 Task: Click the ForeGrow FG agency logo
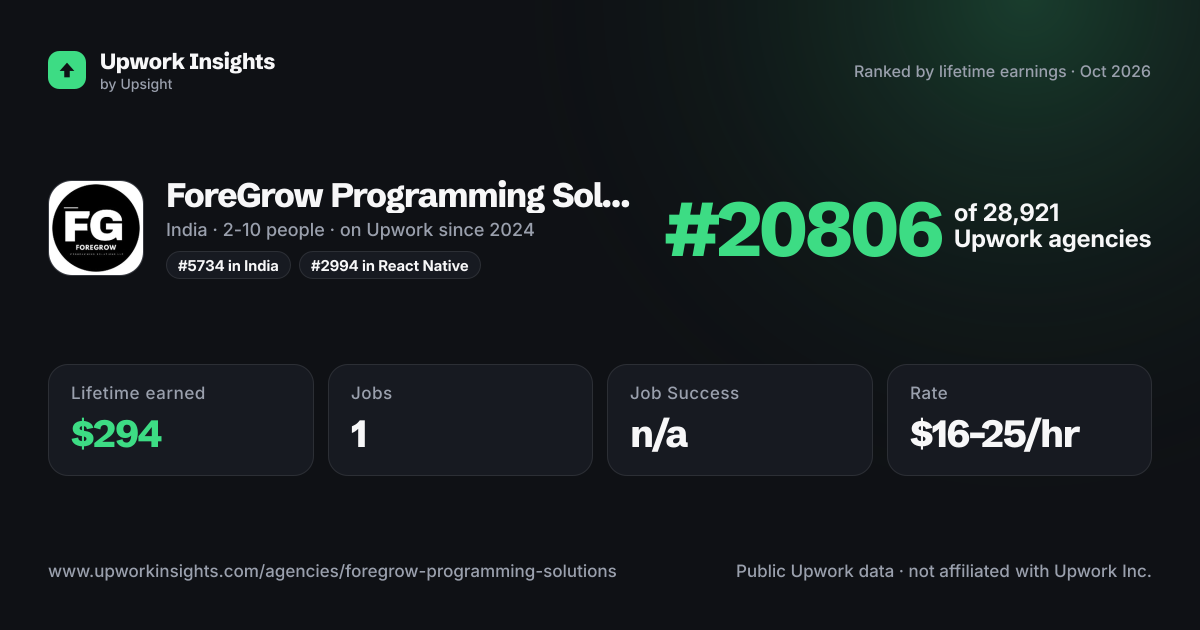click(96, 228)
